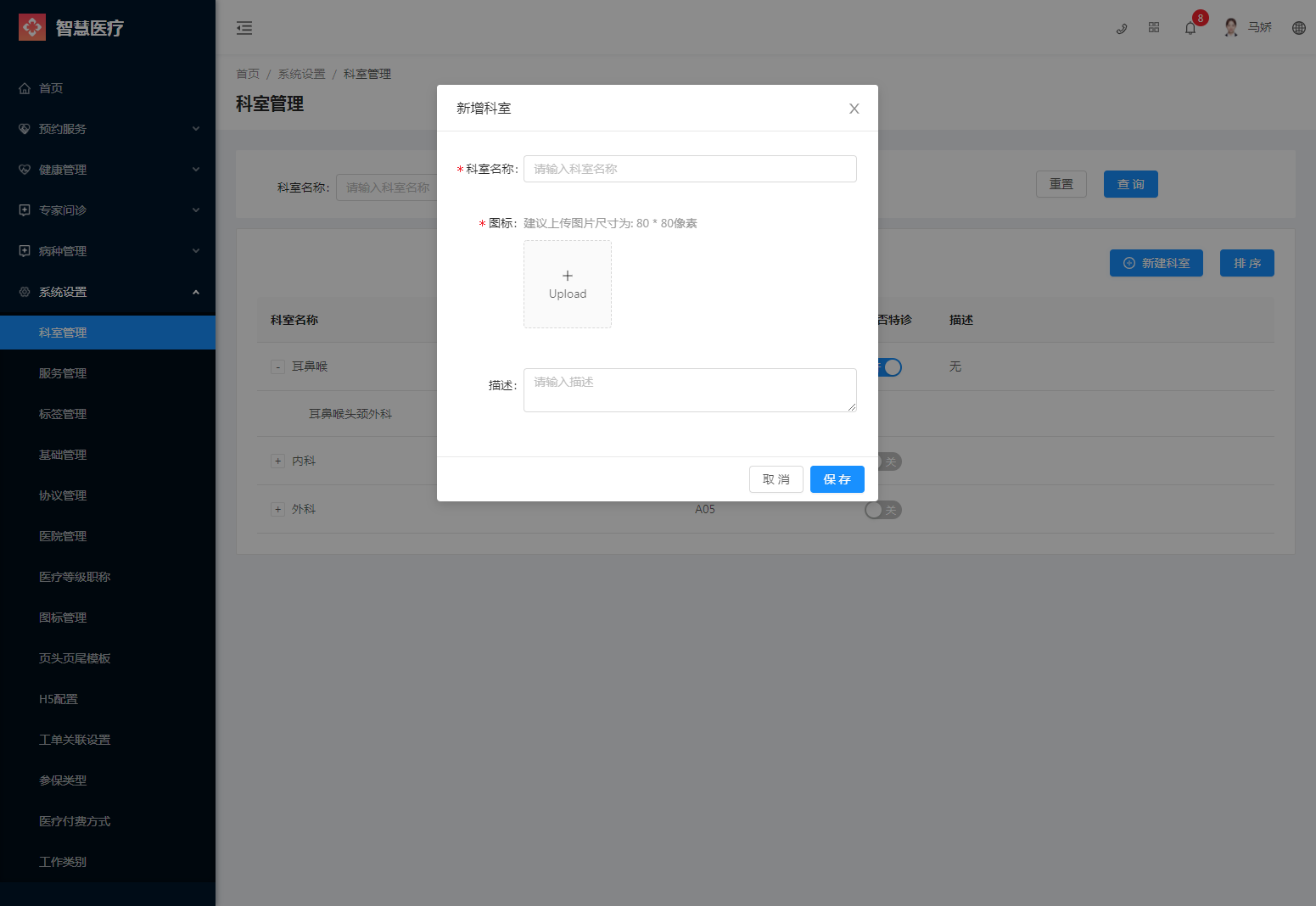
Task: Click the 排序 button
Action: click(1247, 263)
